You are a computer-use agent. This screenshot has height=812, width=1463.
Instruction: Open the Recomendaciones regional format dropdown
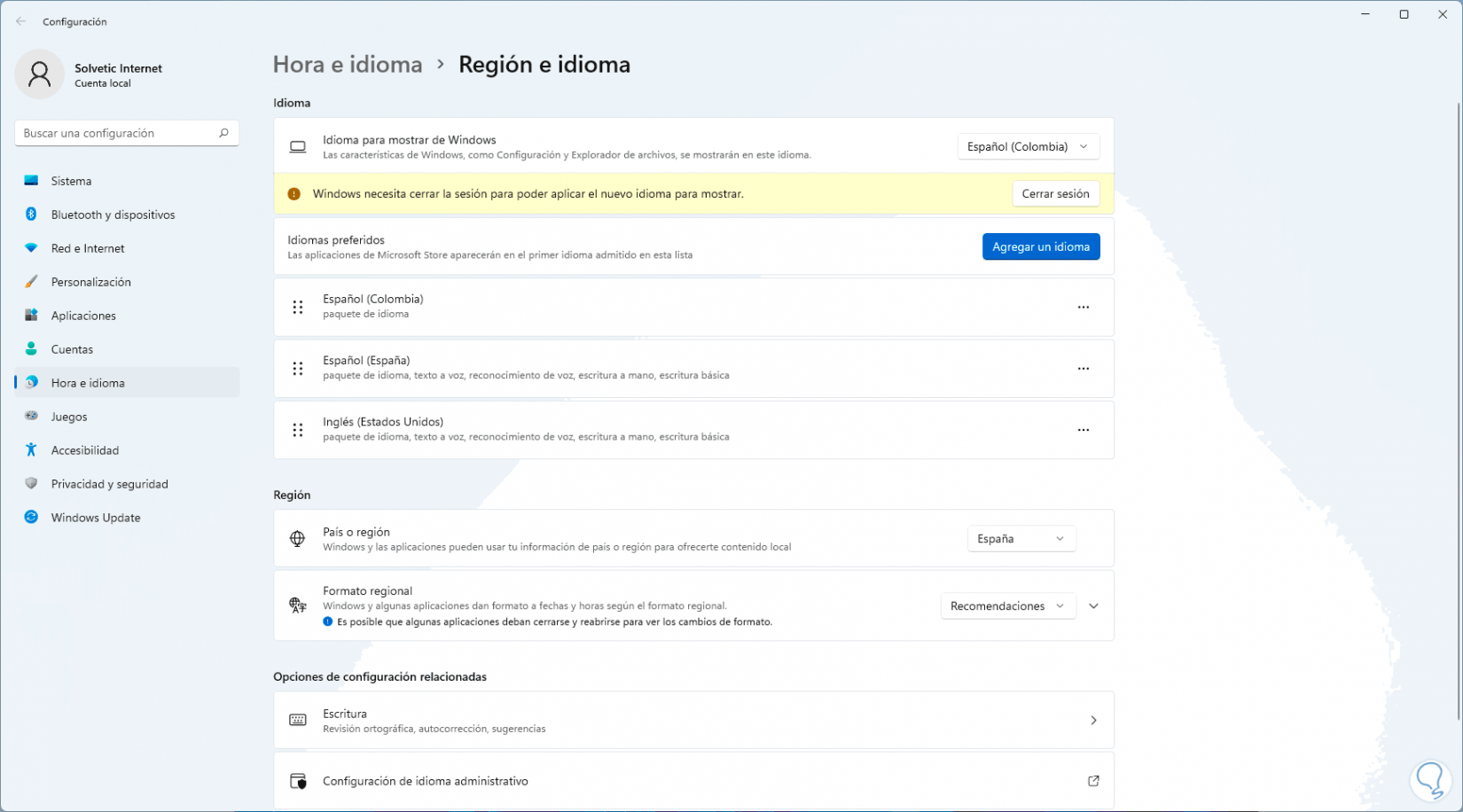[1008, 605]
